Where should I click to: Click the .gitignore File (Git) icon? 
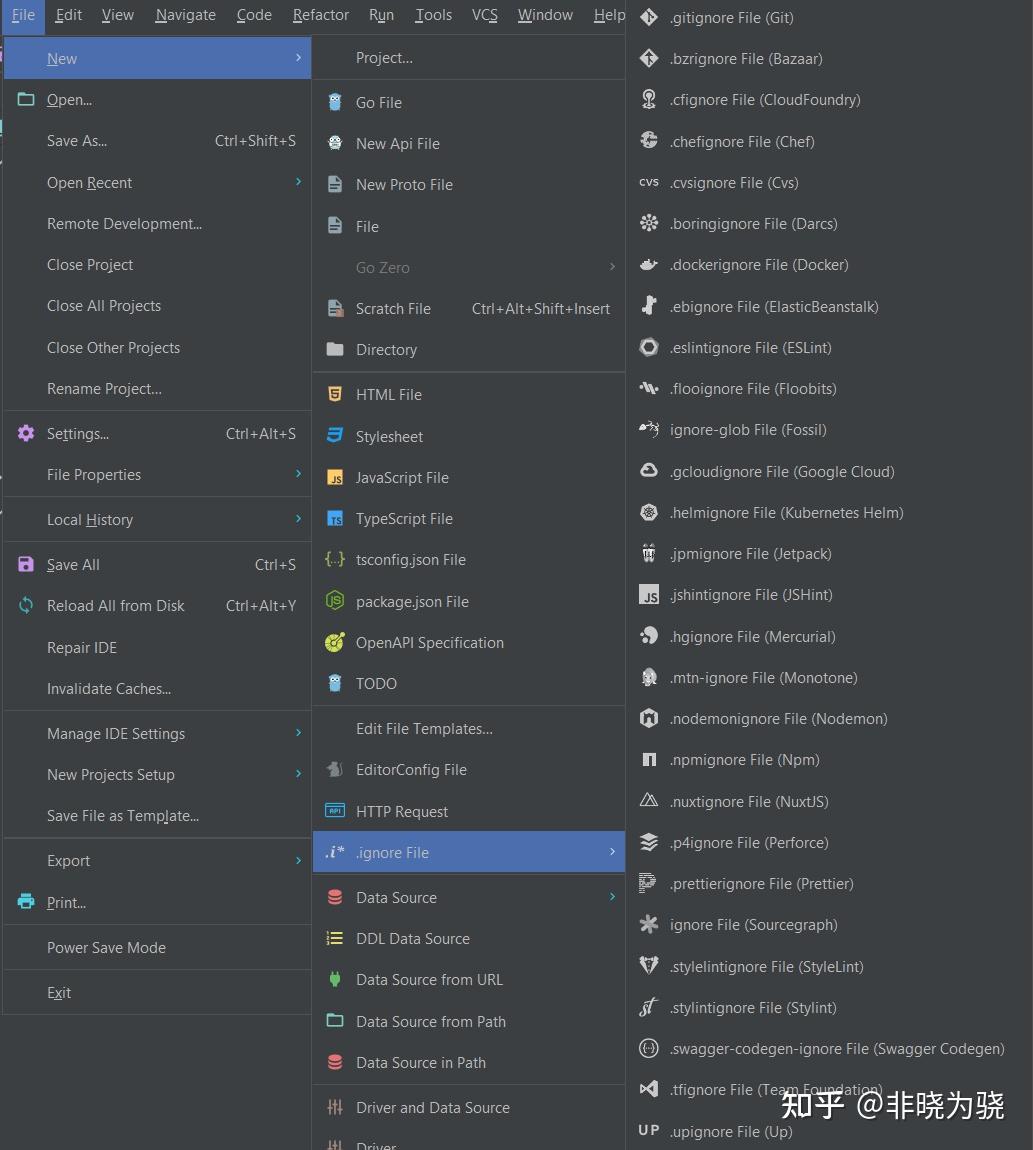pyautogui.click(x=649, y=17)
